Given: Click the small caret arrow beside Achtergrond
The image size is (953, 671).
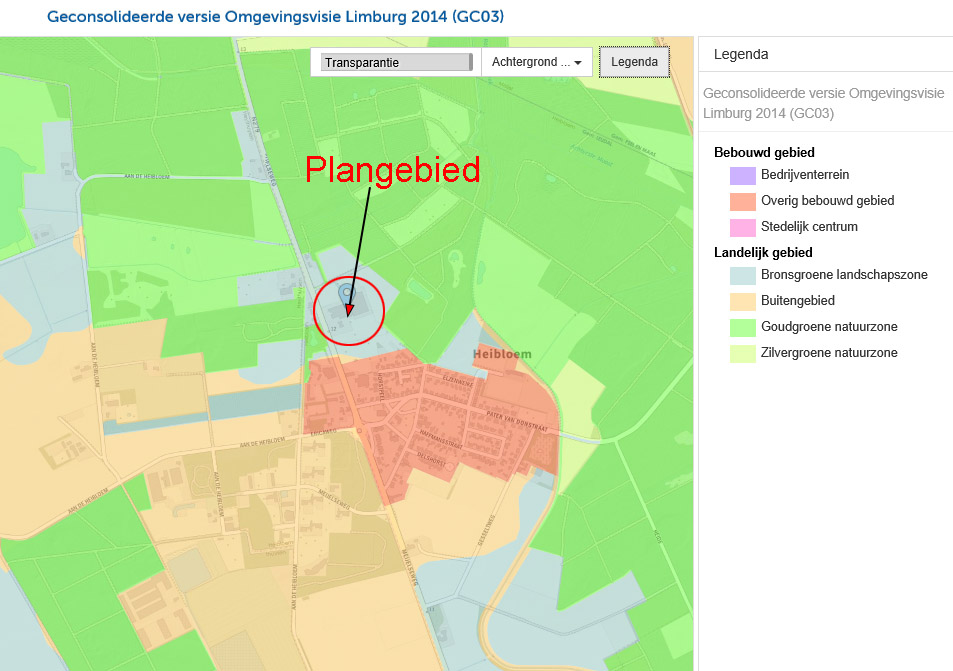Looking at the screenshot, I should 578,63.
